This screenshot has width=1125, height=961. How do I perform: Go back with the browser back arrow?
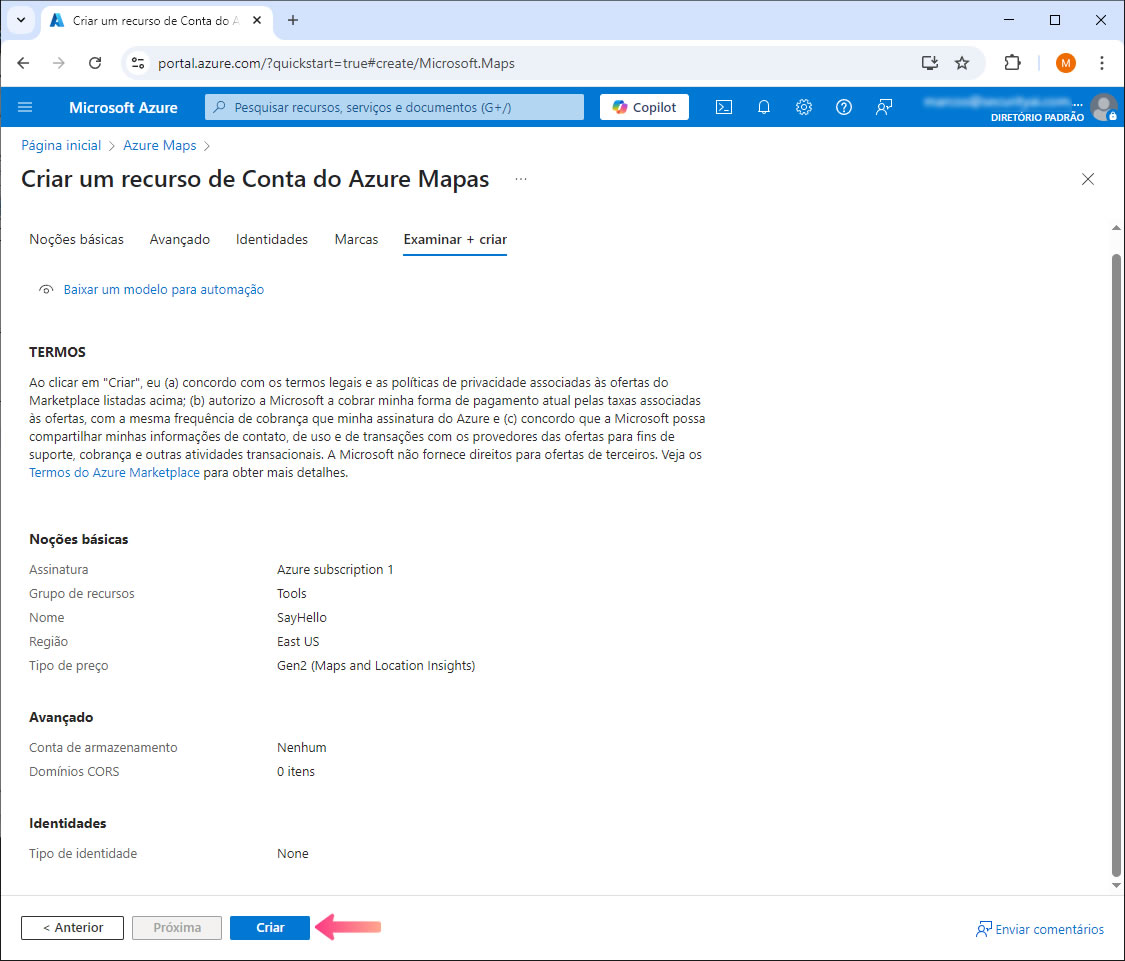tap(23, 63)
